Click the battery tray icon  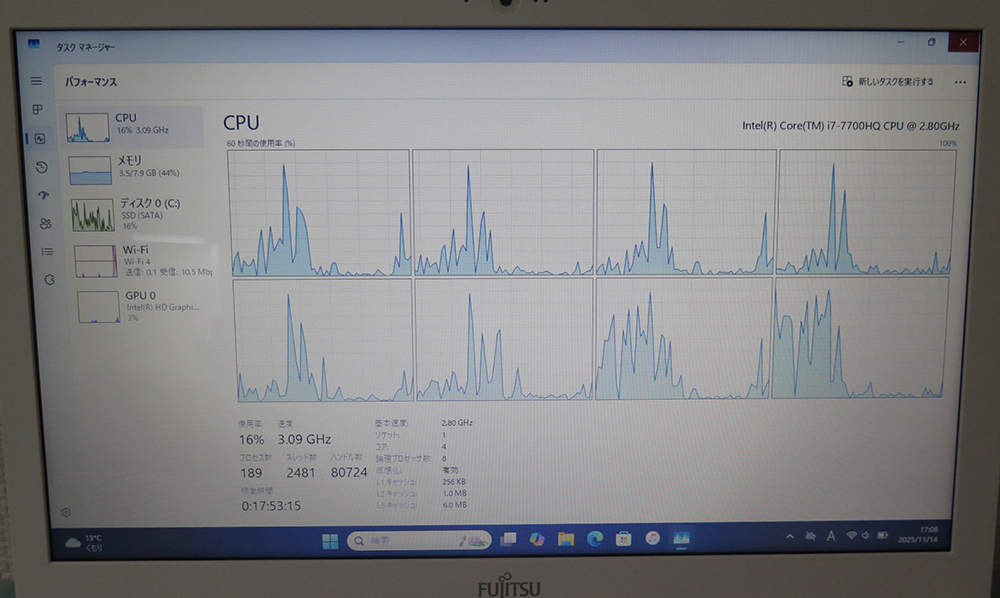tap(883, 536)
